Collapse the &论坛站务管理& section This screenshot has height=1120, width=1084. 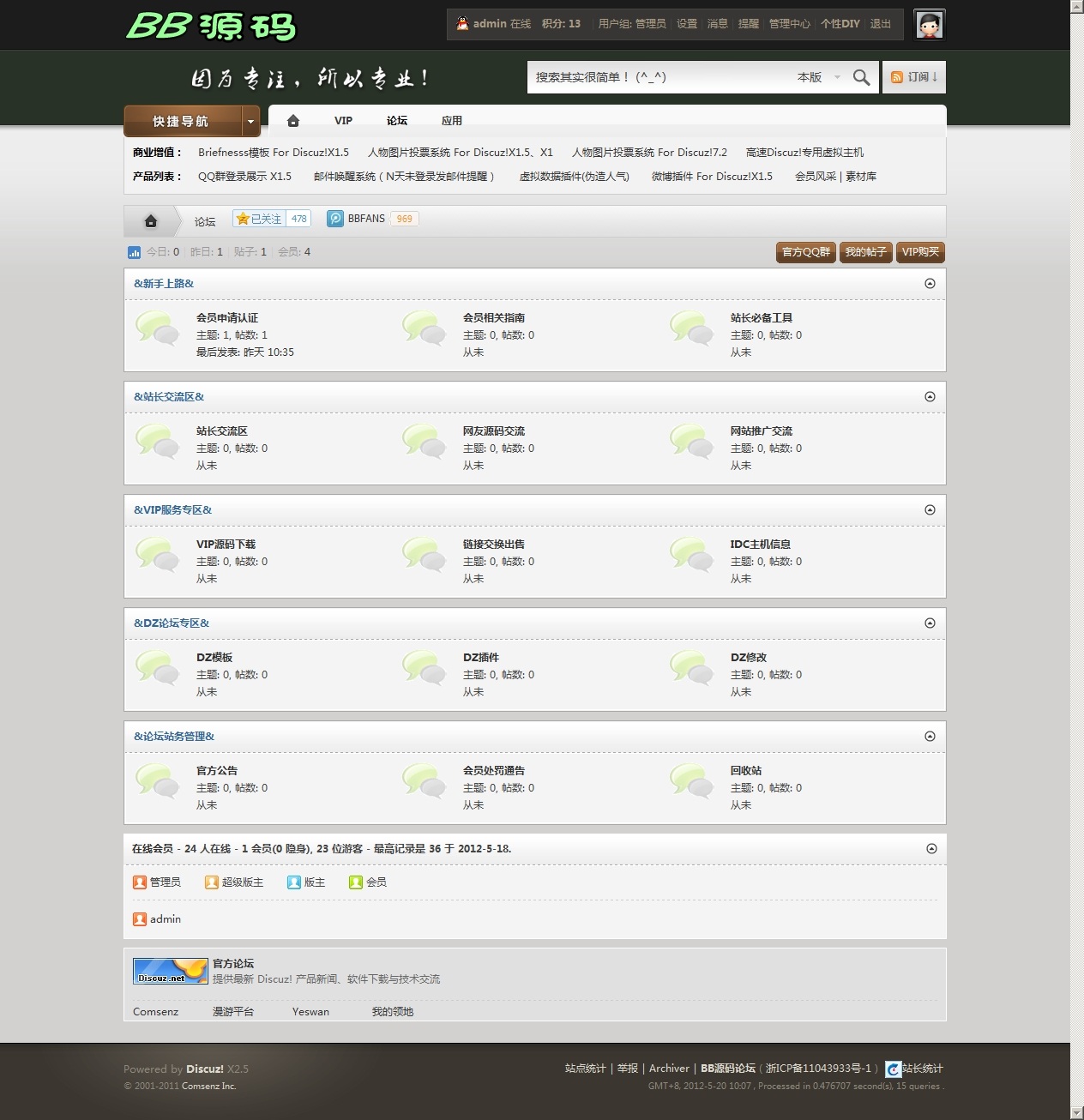pos(930,737)
